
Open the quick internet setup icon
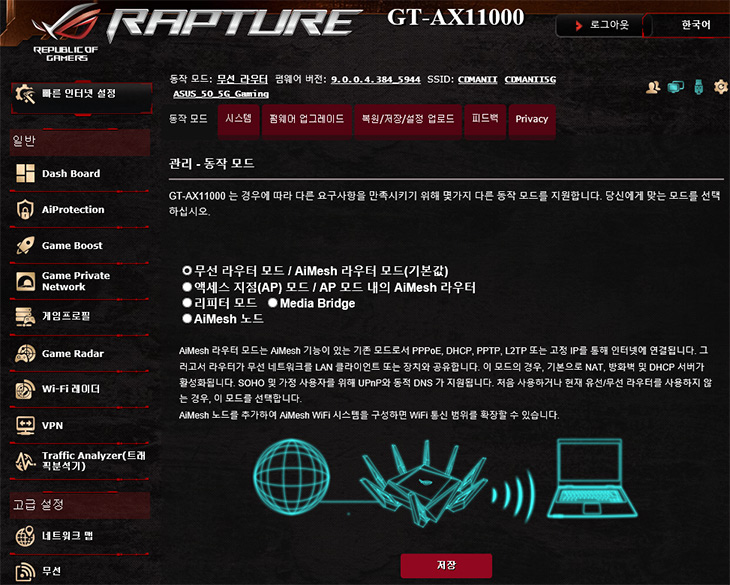click(x=25, y=94)
